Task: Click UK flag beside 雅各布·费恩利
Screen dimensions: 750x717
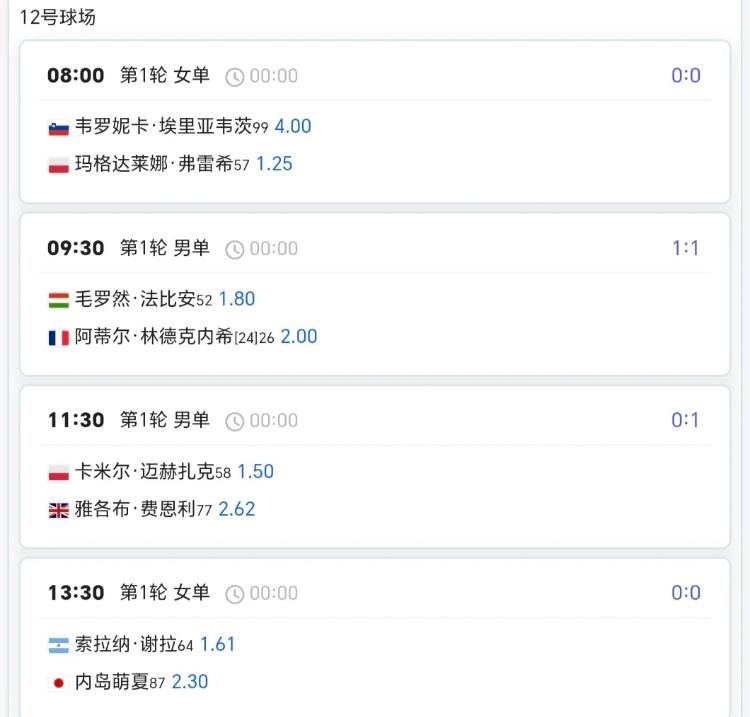Action: pos(58,511)
